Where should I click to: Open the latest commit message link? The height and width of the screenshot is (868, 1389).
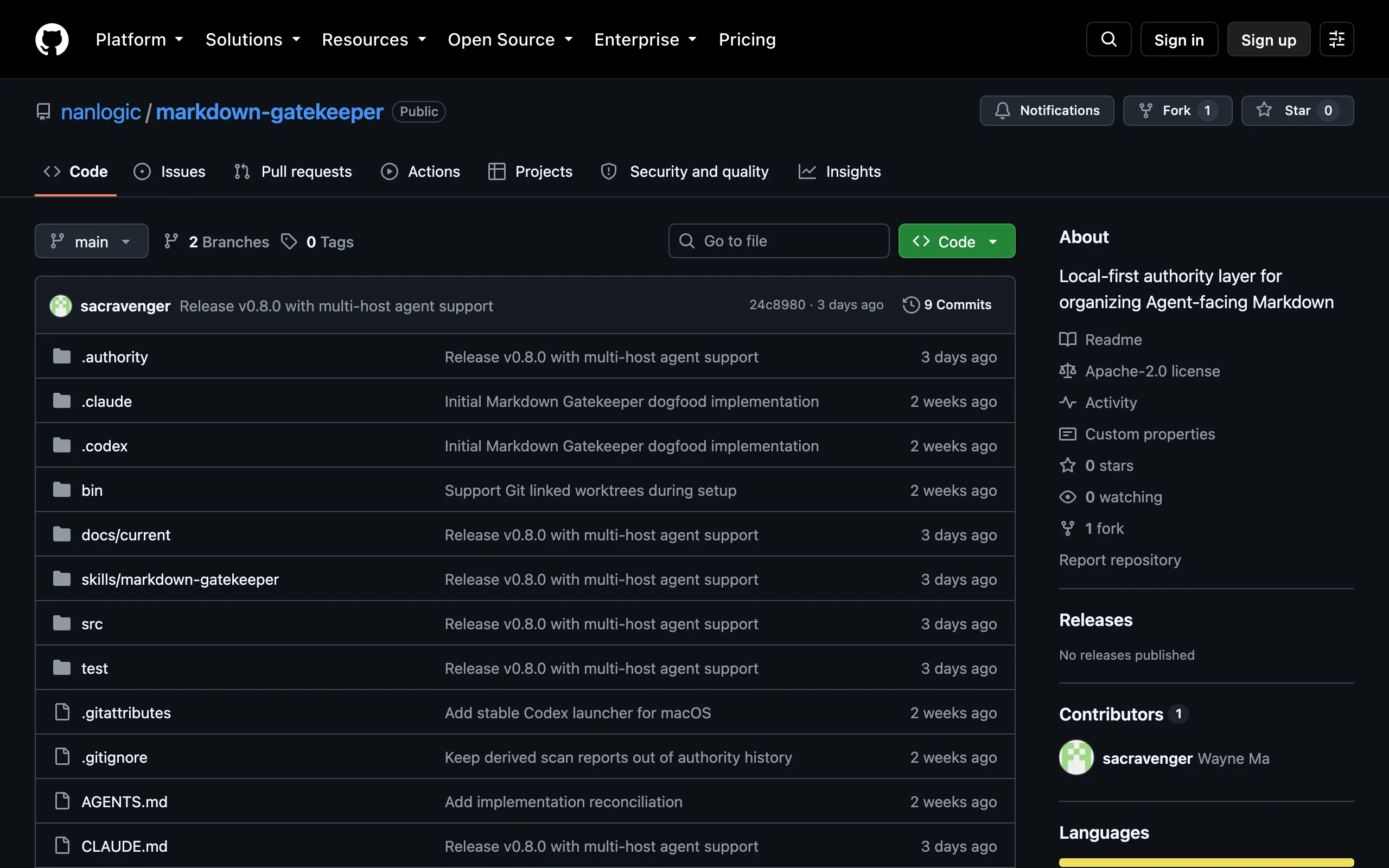coord(336,306)
